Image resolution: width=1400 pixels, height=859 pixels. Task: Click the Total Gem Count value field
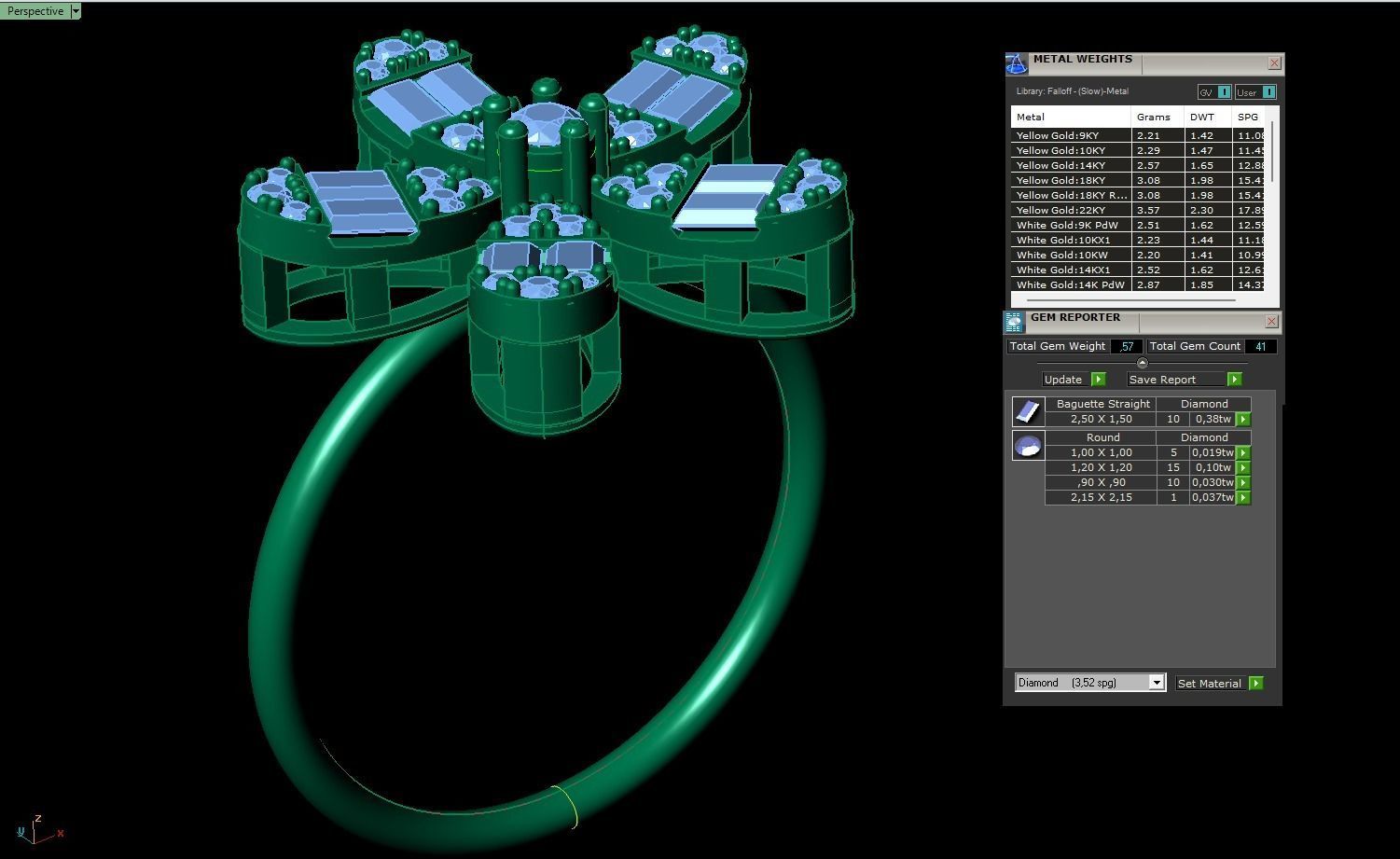point(1260,346)
